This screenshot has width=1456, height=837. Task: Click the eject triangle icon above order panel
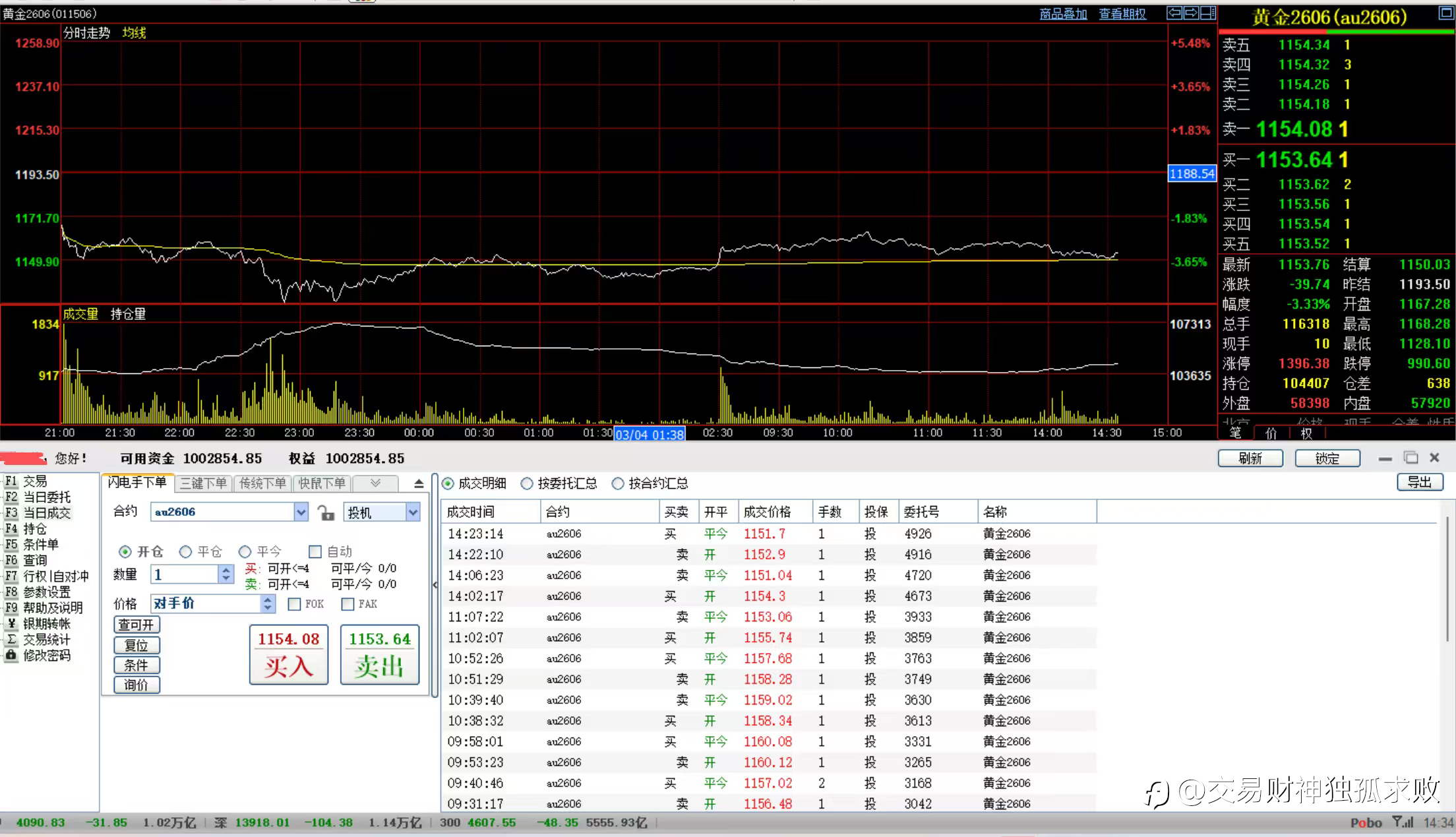[x=419, y=483]
